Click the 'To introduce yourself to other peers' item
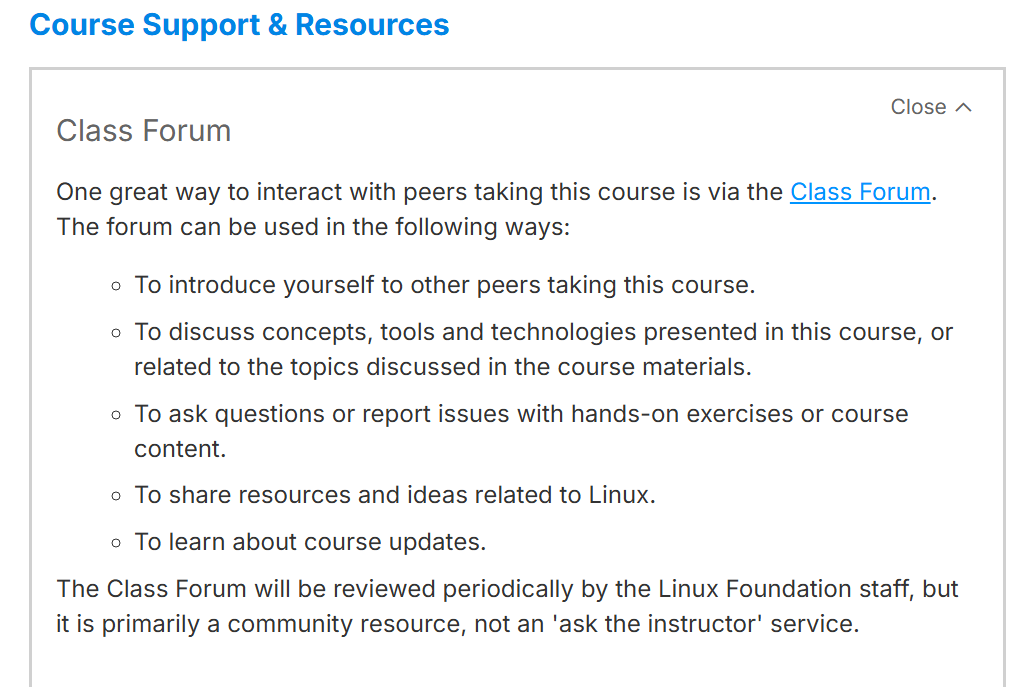Image resolution: width=1021 pixels, height=687 pixels. pyautogui.click(x=445, y=285)
